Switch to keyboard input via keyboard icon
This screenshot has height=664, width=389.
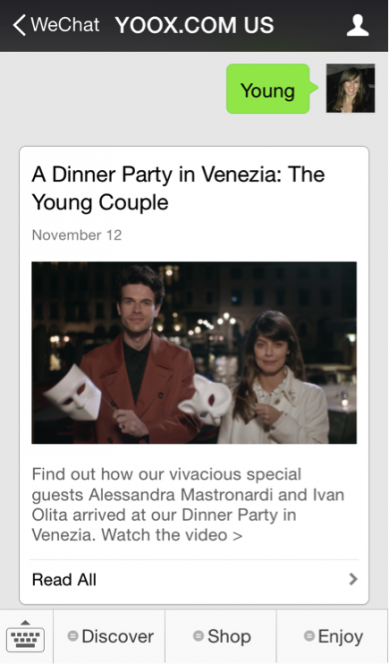coord(25,639)
